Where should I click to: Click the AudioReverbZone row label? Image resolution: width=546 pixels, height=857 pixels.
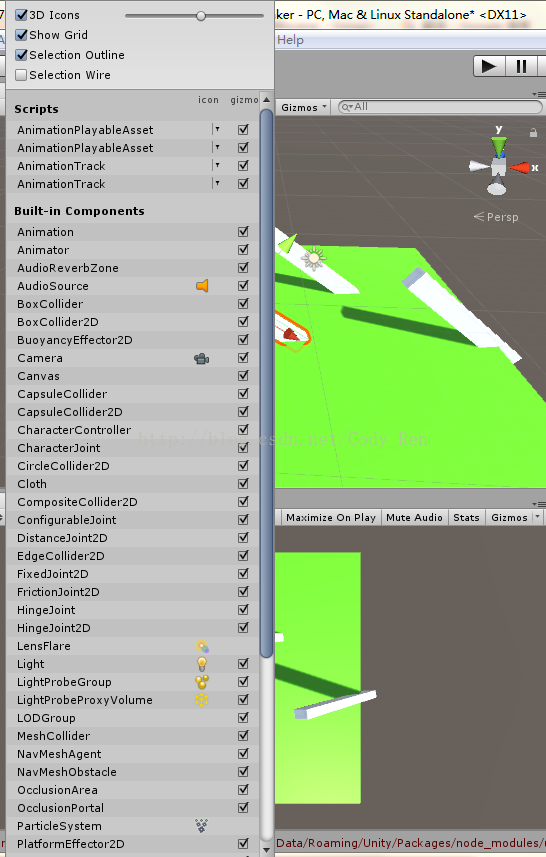68,268
